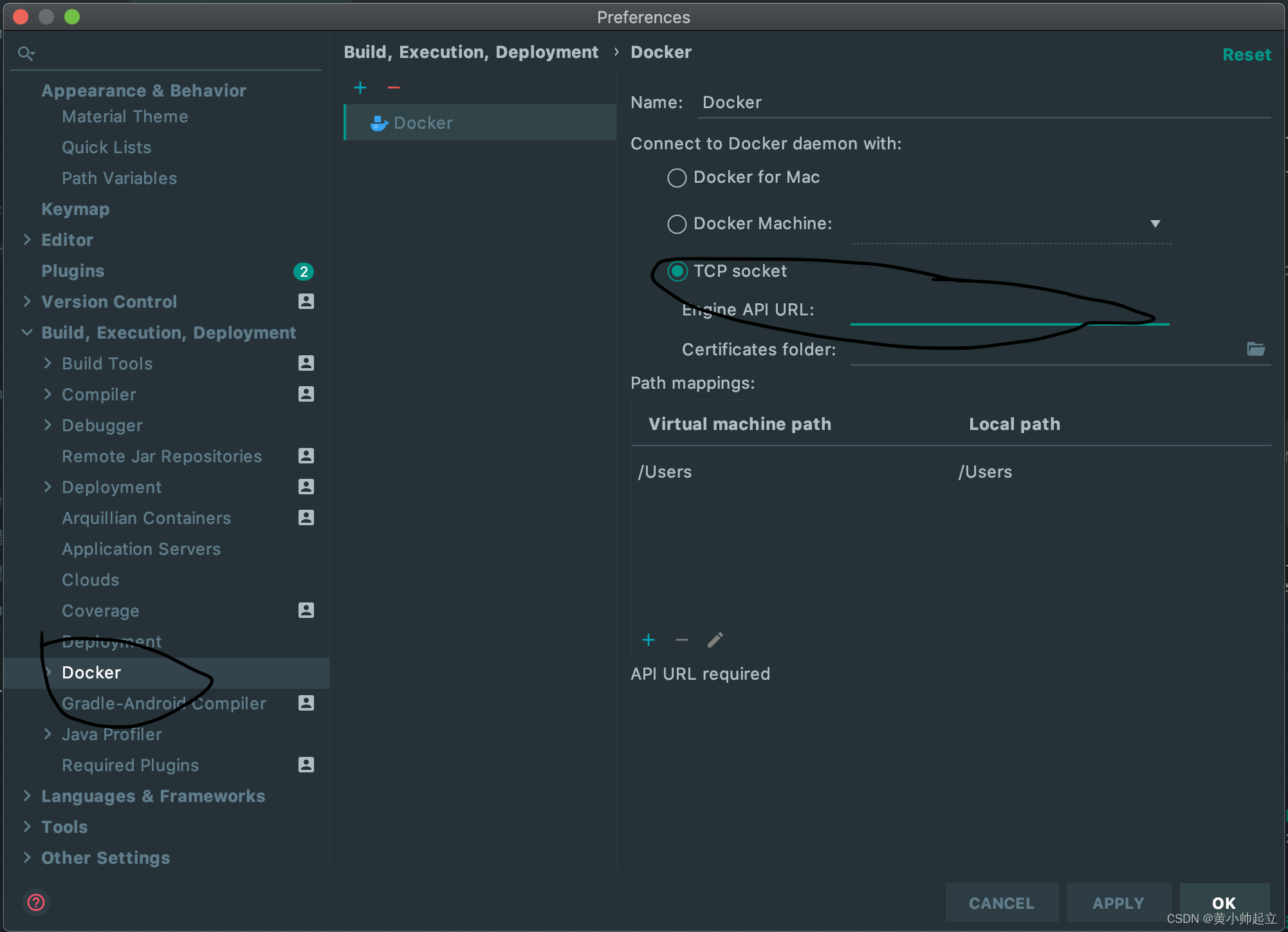Click the Local path column header
The height and width of the screenshot is (932, 1288).
pos(1015,424)
